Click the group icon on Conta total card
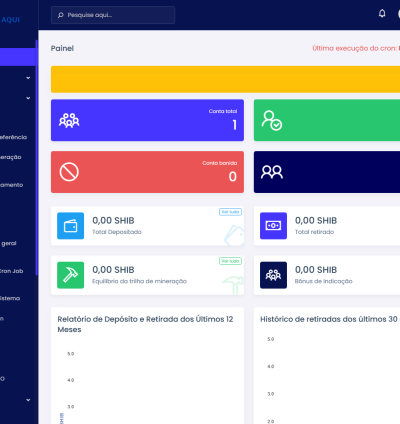This screenshot has width=400, height=424. click(x=69, y=120)
